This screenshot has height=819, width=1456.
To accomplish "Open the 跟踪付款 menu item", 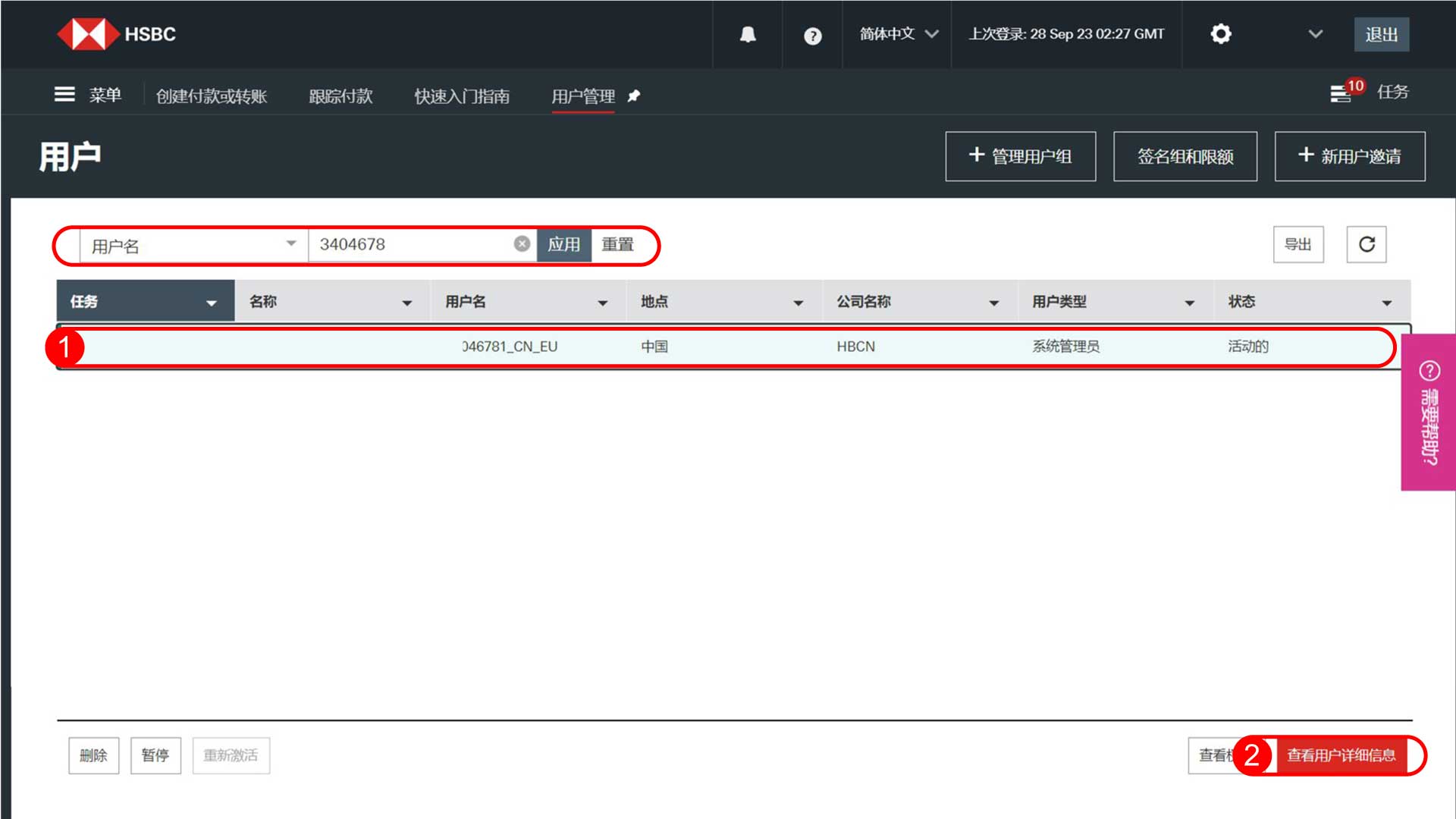I will pyautogui.click(x=340, y=96).
